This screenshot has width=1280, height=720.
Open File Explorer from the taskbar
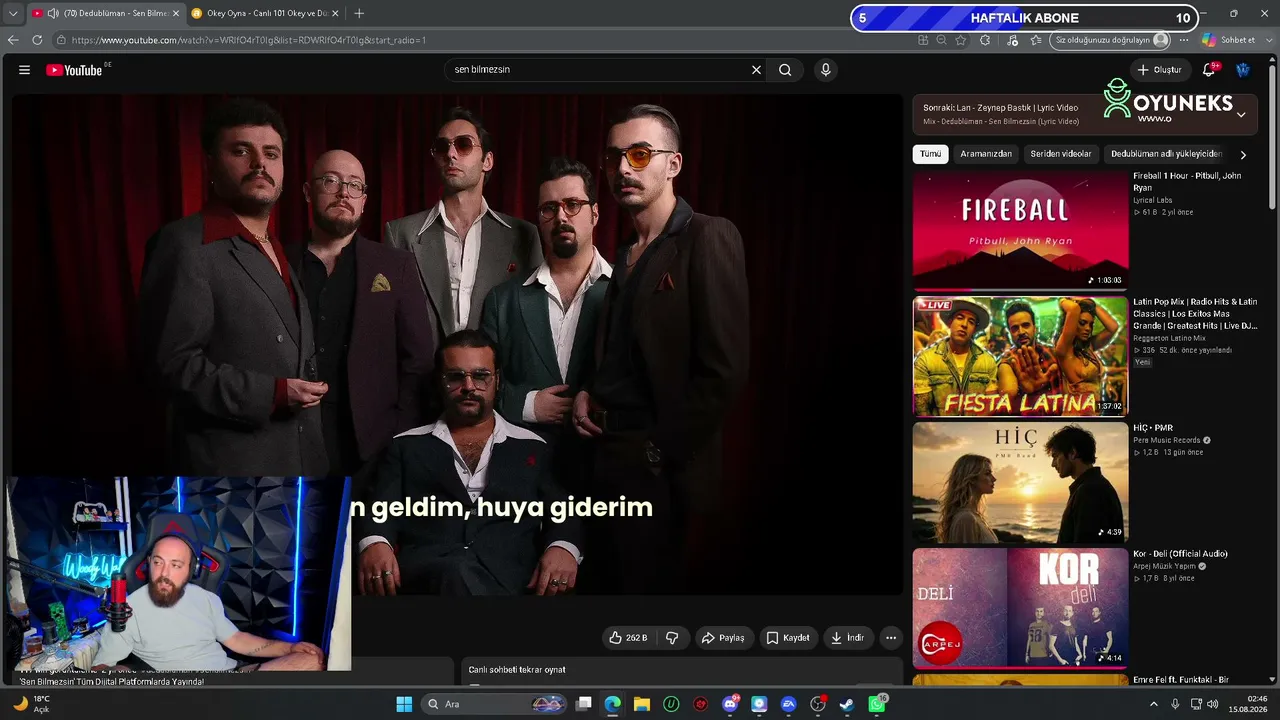click(642, 704)
